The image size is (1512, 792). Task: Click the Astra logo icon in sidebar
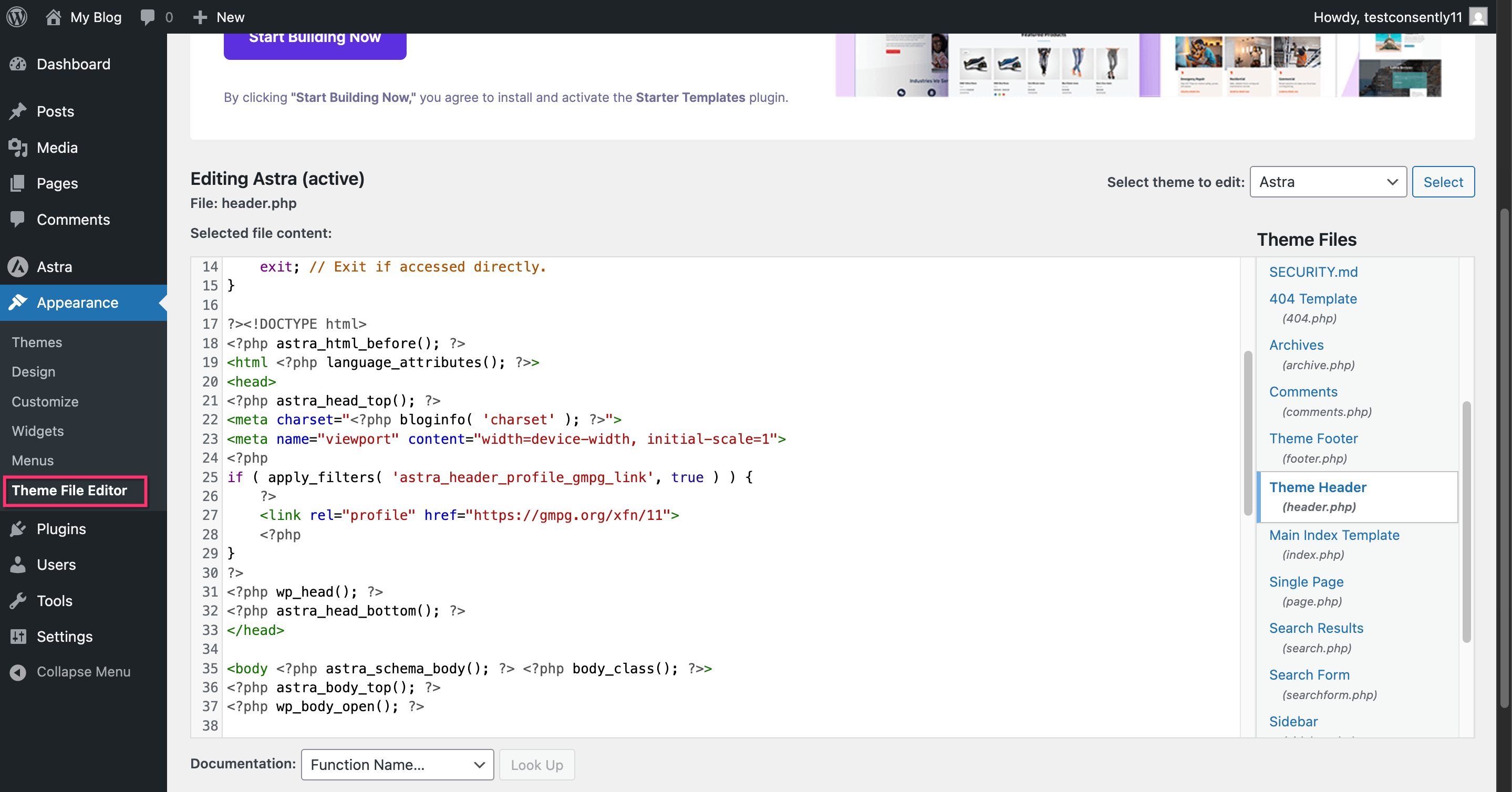(18, 267)
